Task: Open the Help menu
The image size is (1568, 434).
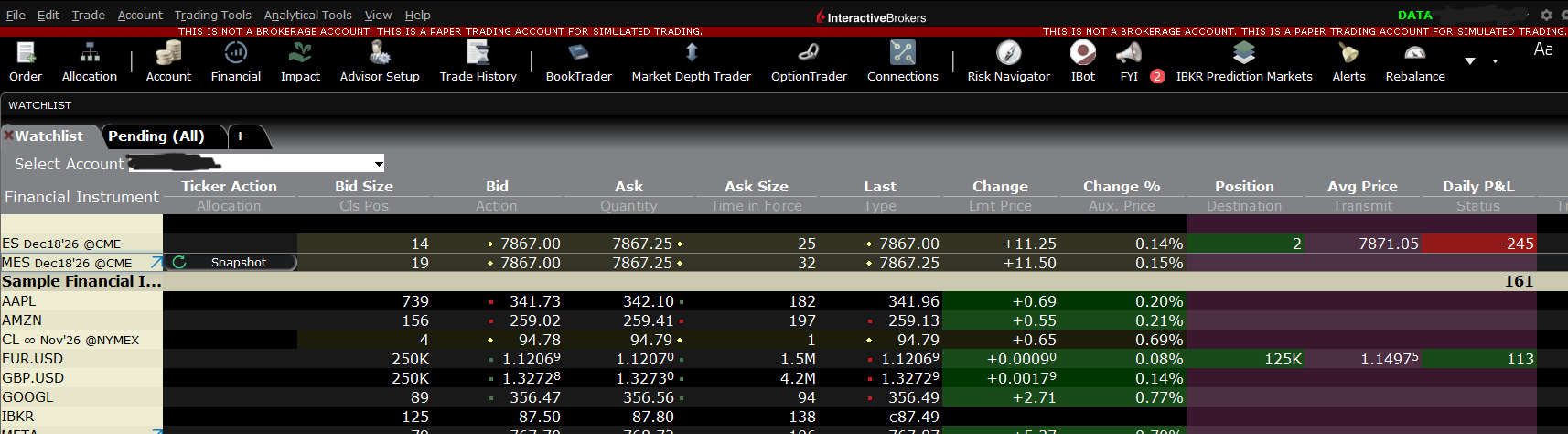Action: [417, 15]
